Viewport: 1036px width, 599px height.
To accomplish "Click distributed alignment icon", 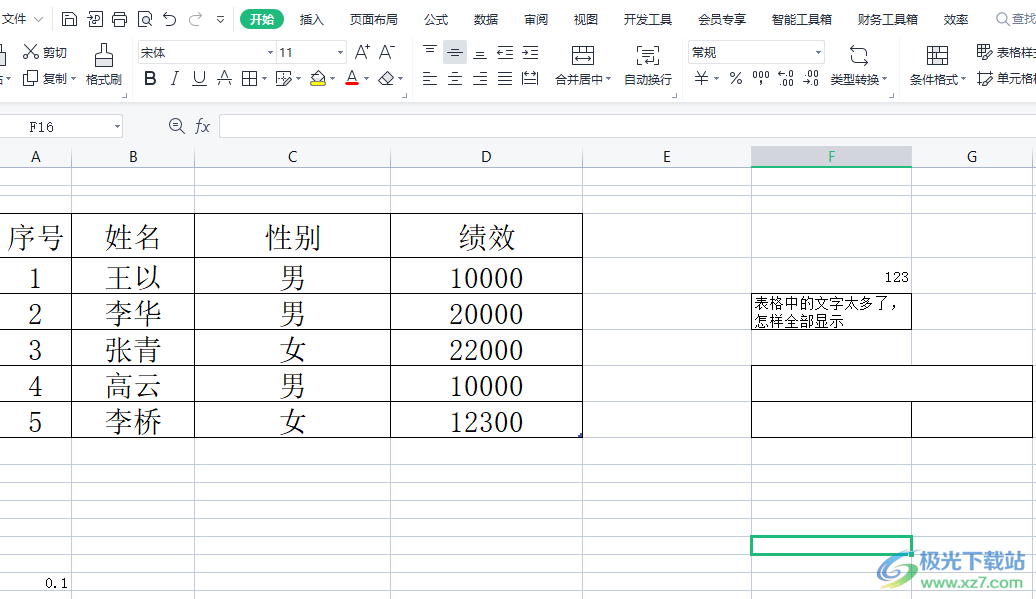I will click(530, 79).
